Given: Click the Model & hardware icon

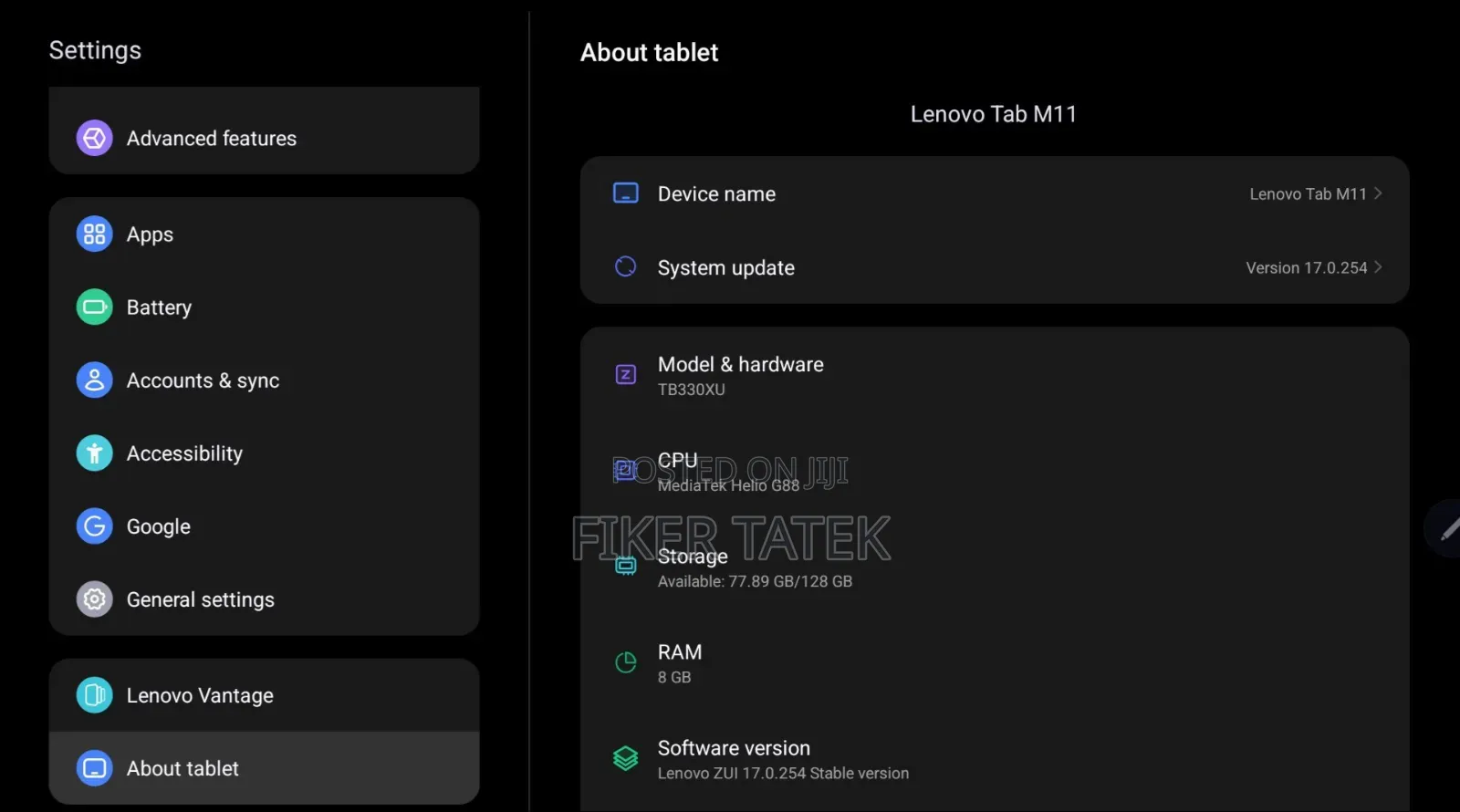Looking at the screenshot, I should tap(625, 374).
